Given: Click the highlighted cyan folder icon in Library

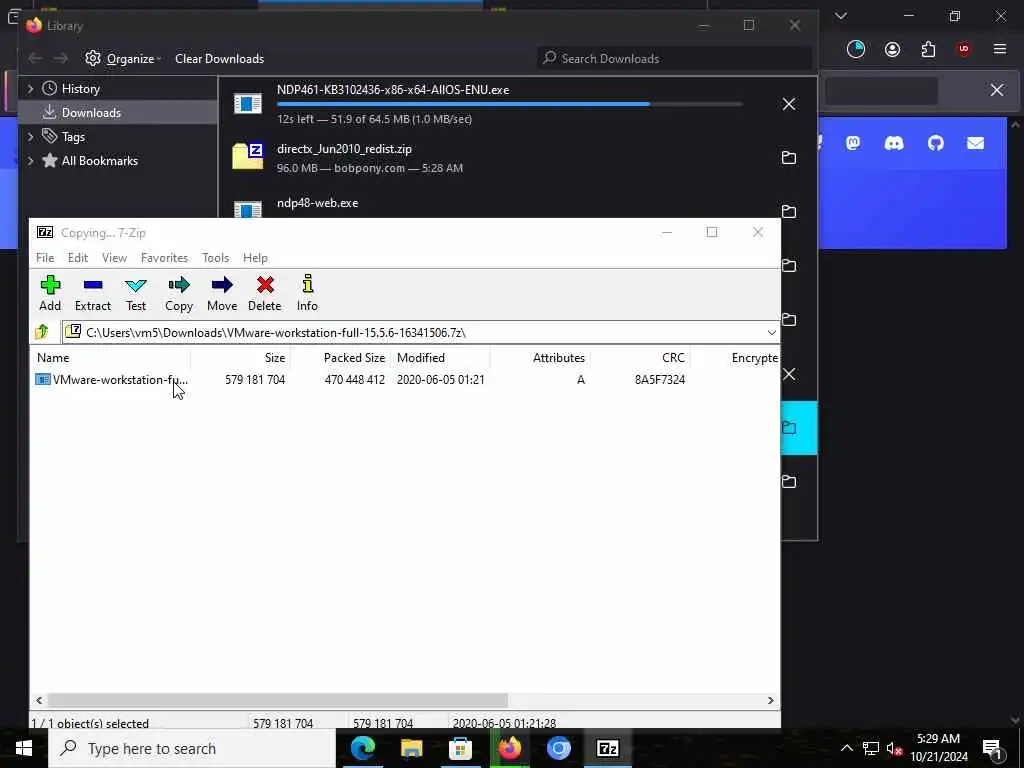Looking at the screenshot, I should (x=789, y=428).
